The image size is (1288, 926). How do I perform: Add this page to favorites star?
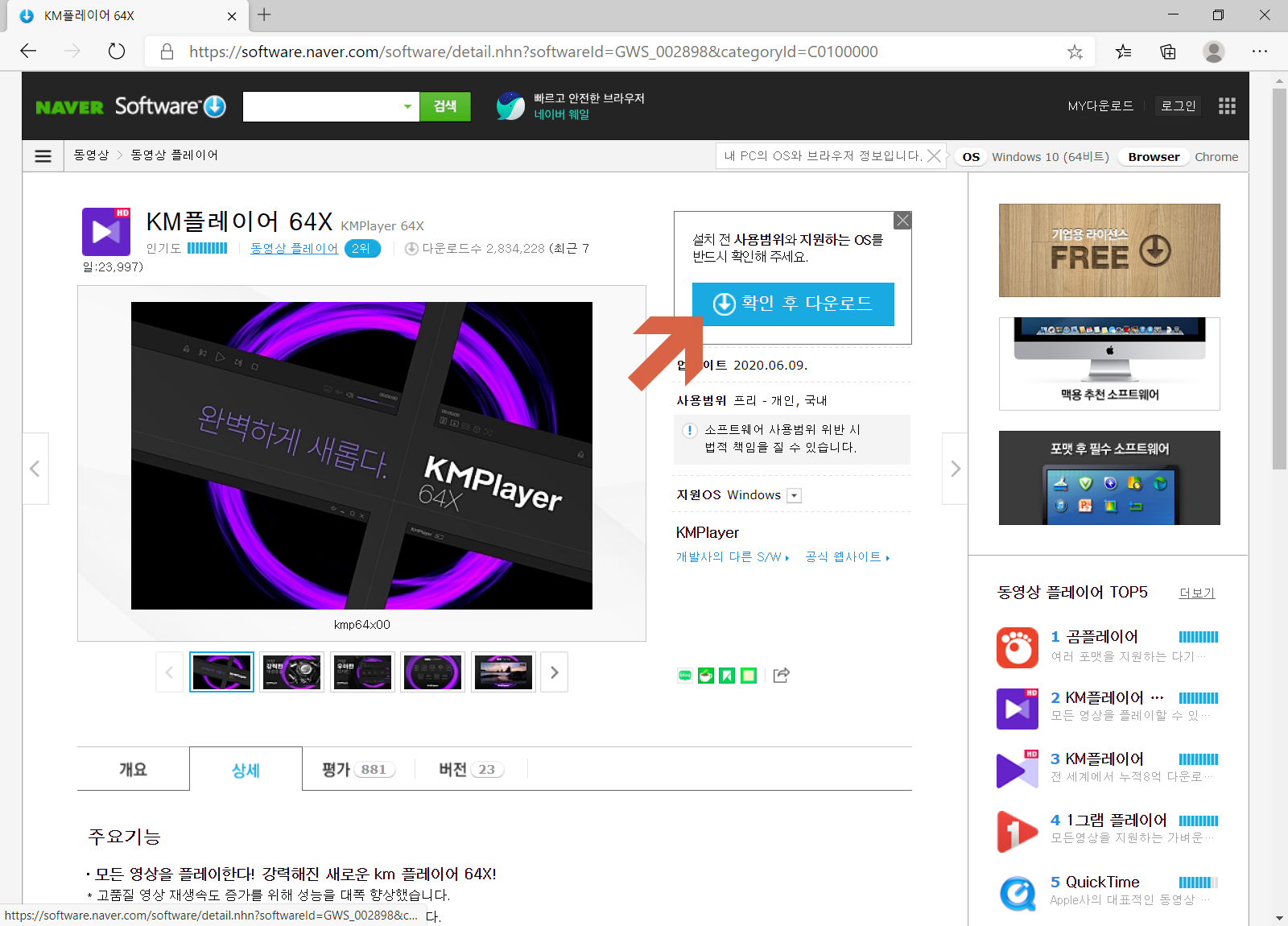[x=1075, y=52]
